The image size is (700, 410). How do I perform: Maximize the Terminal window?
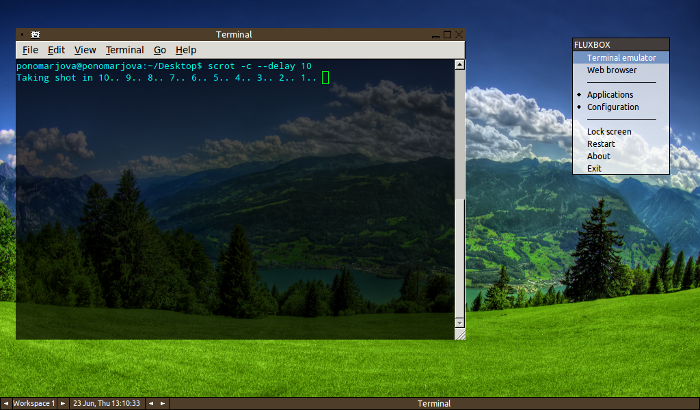pos(447,34)
